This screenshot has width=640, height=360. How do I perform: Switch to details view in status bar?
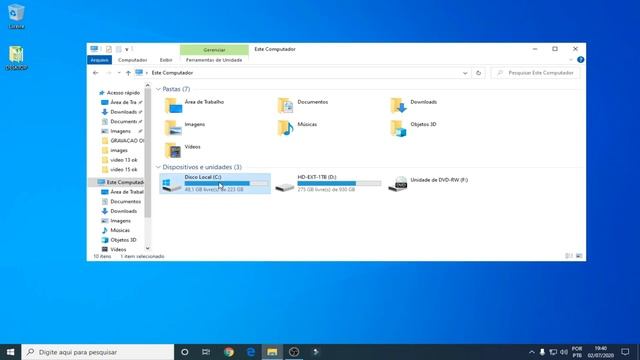pyautogui.click(x=569, y=256)
